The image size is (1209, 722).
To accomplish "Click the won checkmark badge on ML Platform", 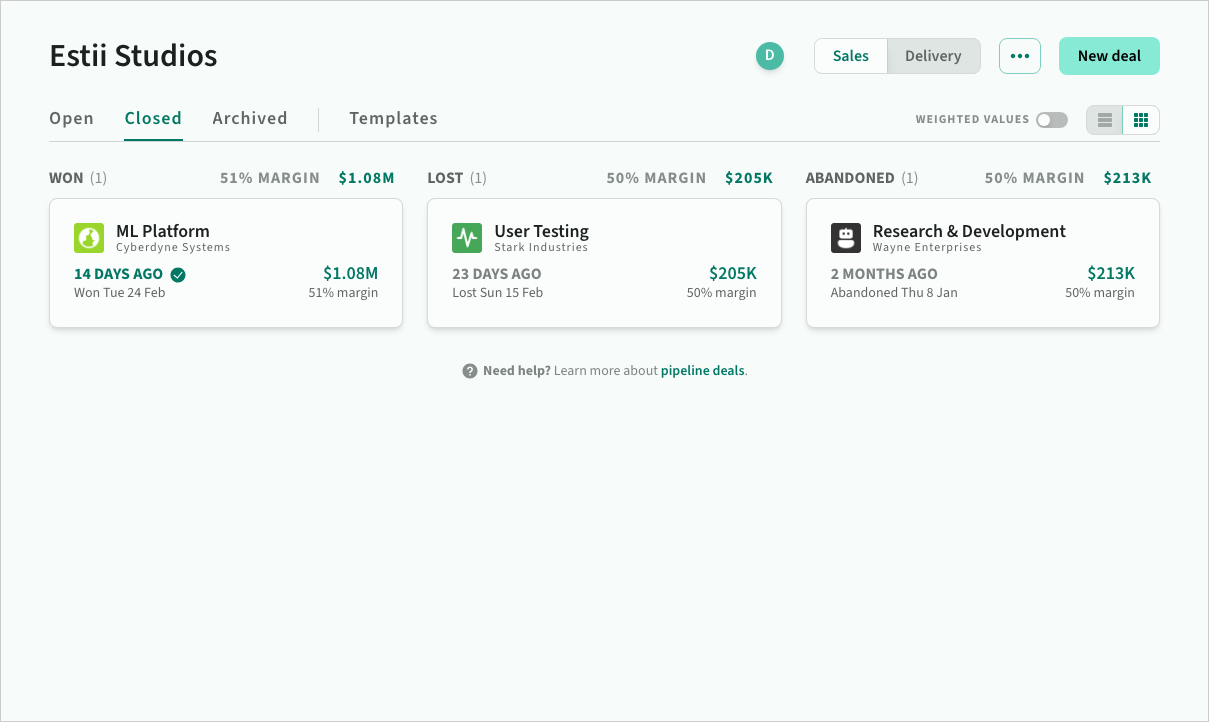I will 178,275.
